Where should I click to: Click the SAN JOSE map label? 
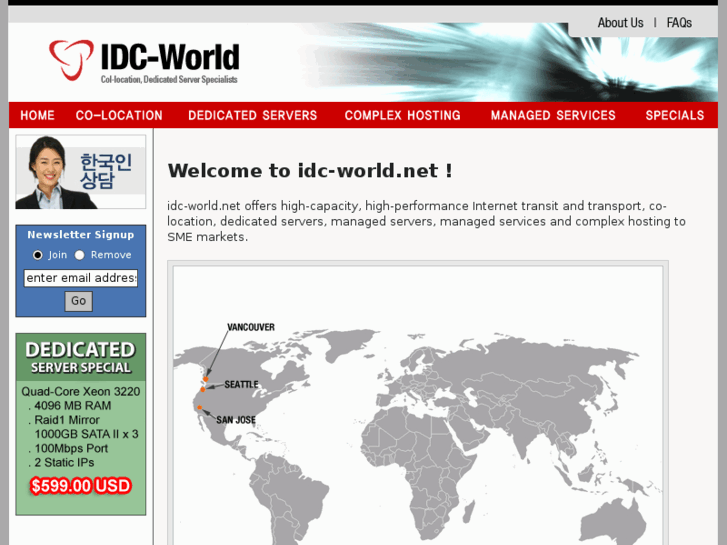(x=236, y=420)
